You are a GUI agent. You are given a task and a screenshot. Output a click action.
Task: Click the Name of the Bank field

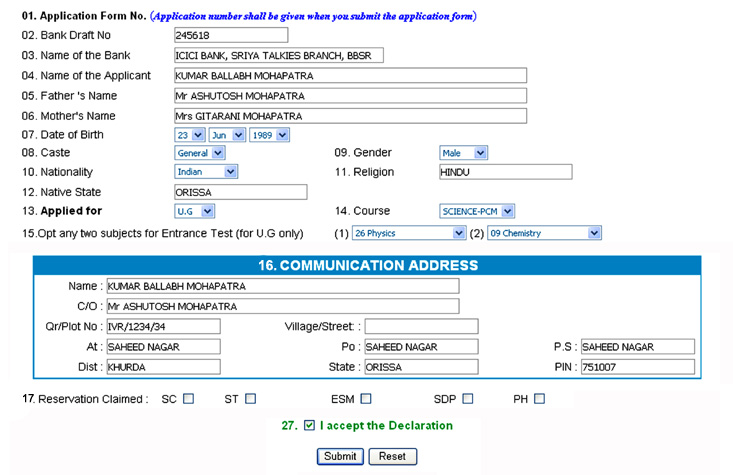pyautogui.click(x=279, y=55)
